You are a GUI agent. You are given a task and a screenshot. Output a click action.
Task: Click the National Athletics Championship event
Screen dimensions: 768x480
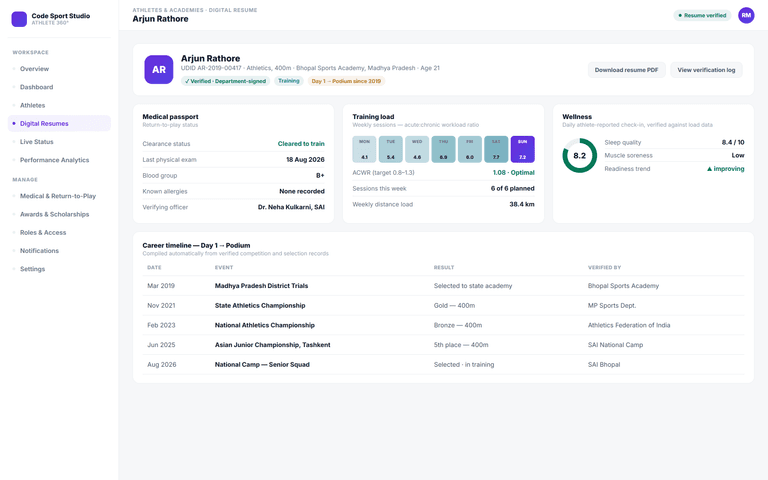click(x=264, y=325)
